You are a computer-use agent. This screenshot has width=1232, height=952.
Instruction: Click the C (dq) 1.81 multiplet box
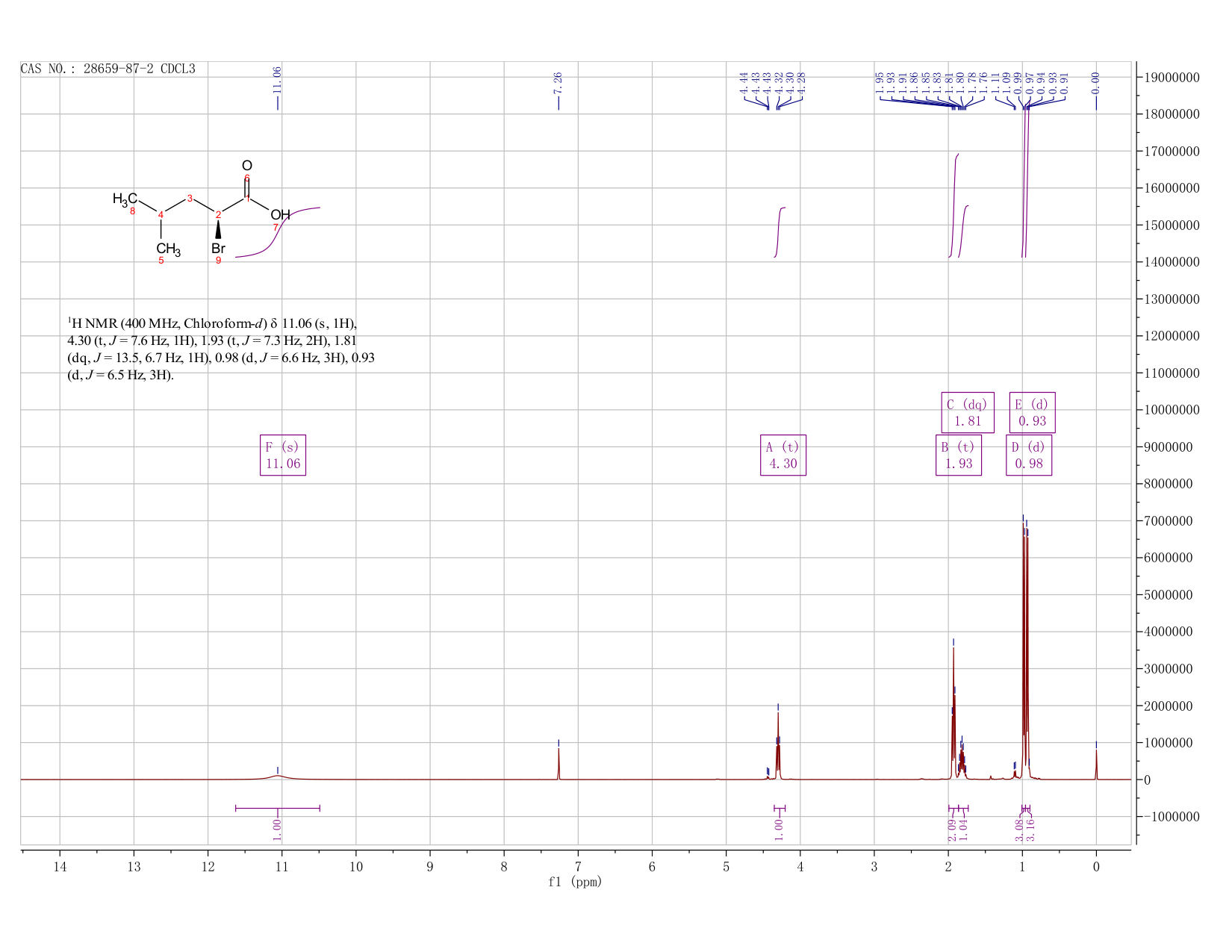[968, 412]
